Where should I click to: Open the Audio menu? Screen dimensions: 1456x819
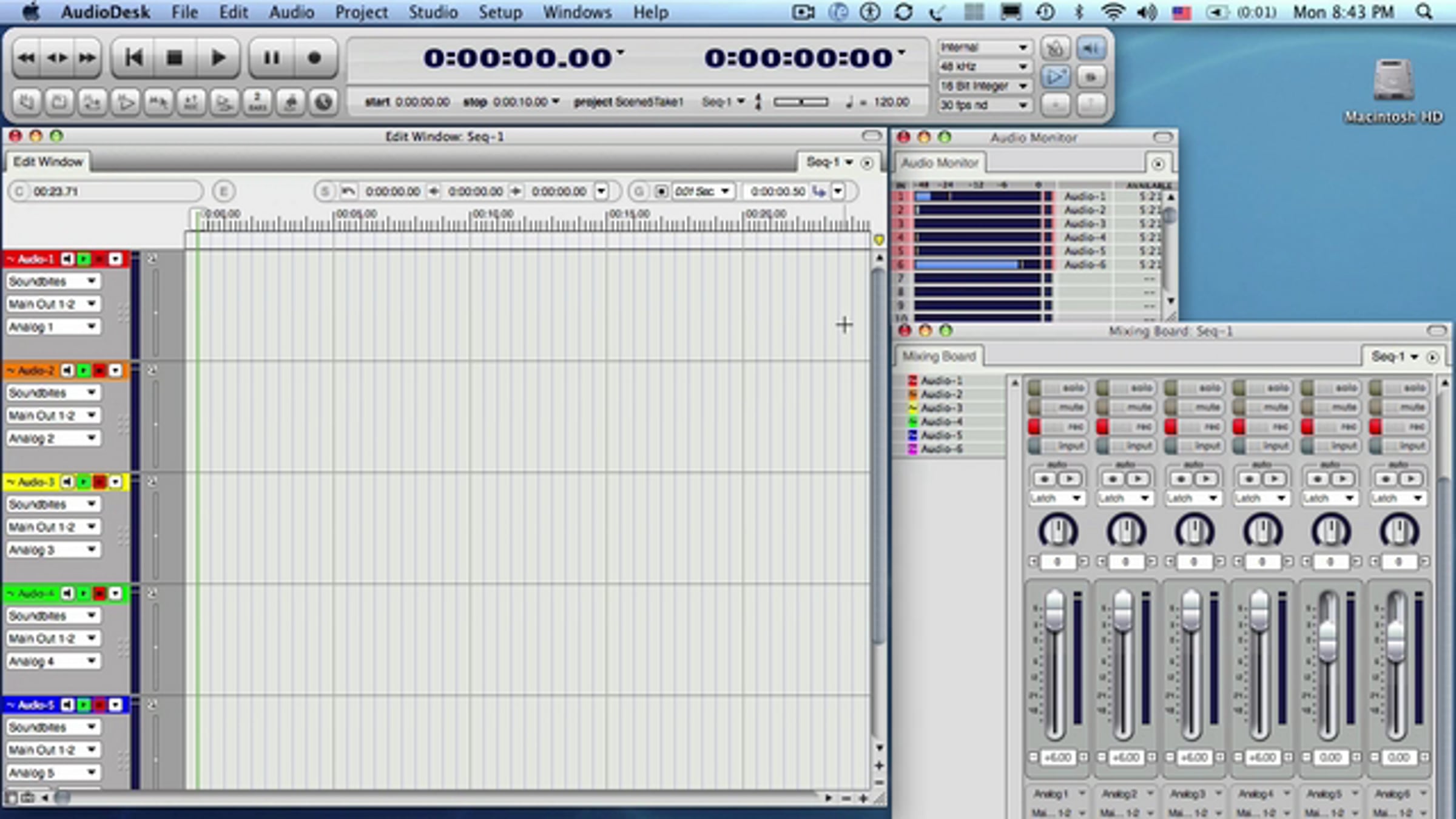[x=292, y=12]
